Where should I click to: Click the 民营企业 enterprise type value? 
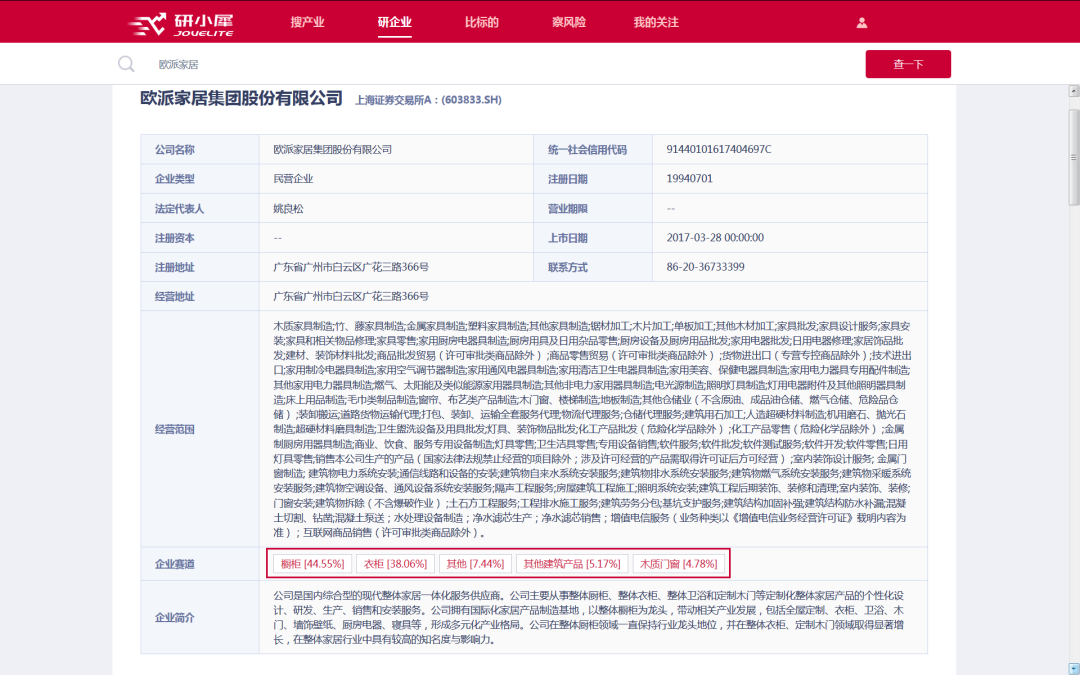[293, 179]
